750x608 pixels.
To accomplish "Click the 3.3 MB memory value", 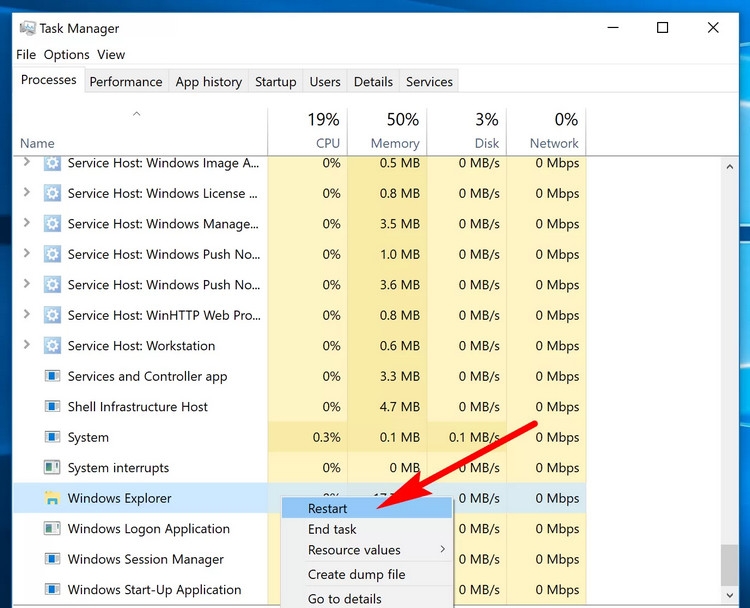I will pyautogui.click(x=399, y=376).
